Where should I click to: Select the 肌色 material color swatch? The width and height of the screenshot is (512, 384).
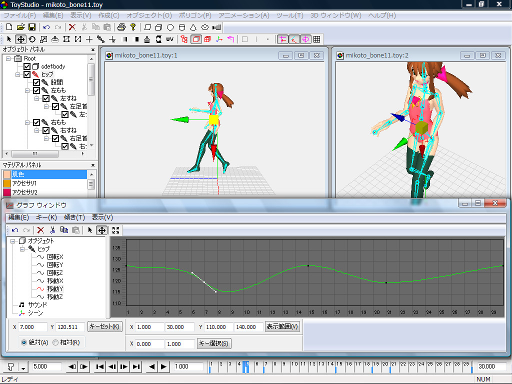pos(7,174)
